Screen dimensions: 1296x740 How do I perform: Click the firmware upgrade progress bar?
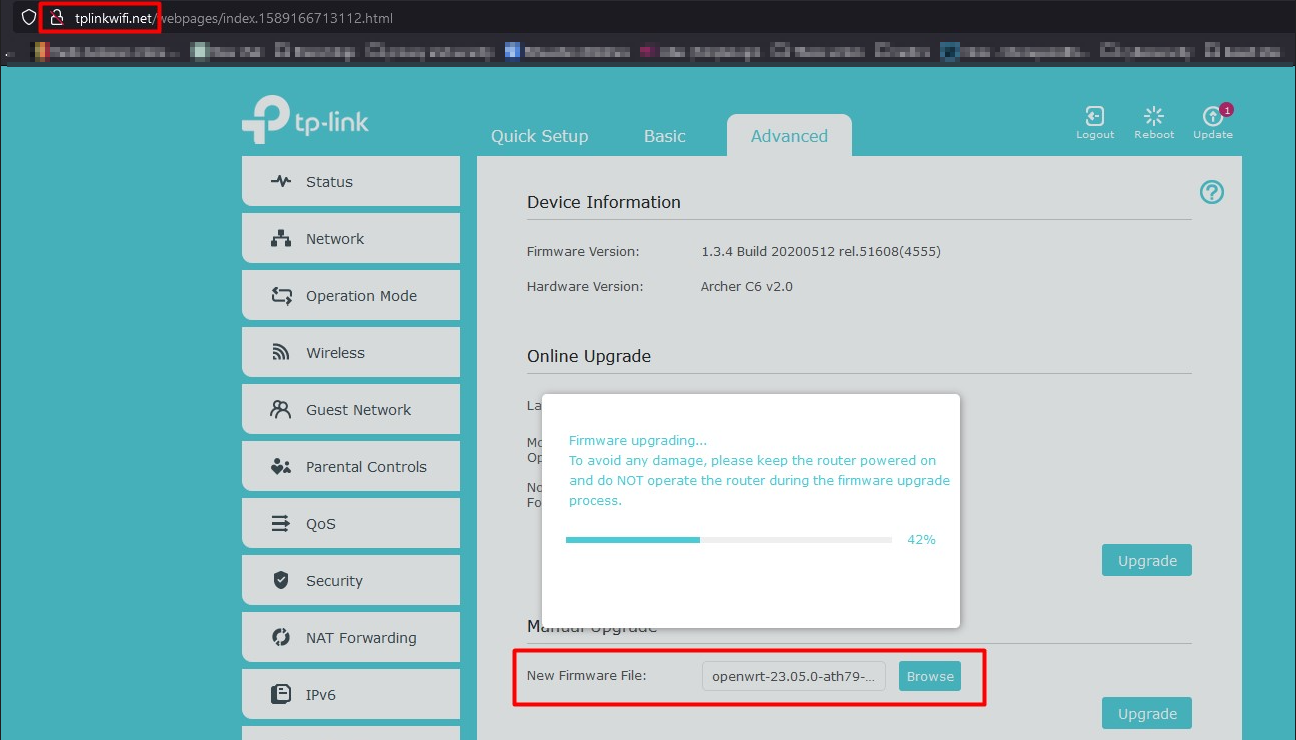tap(729, 540)
